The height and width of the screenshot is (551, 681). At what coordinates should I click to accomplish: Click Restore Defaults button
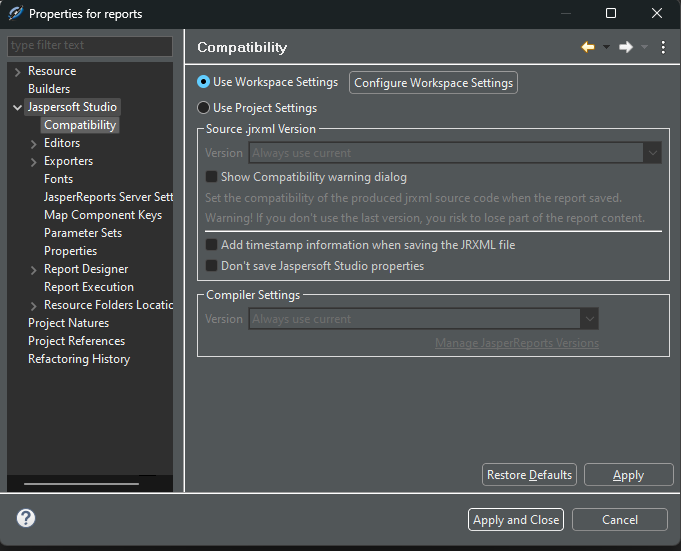(x=529, y=475)
